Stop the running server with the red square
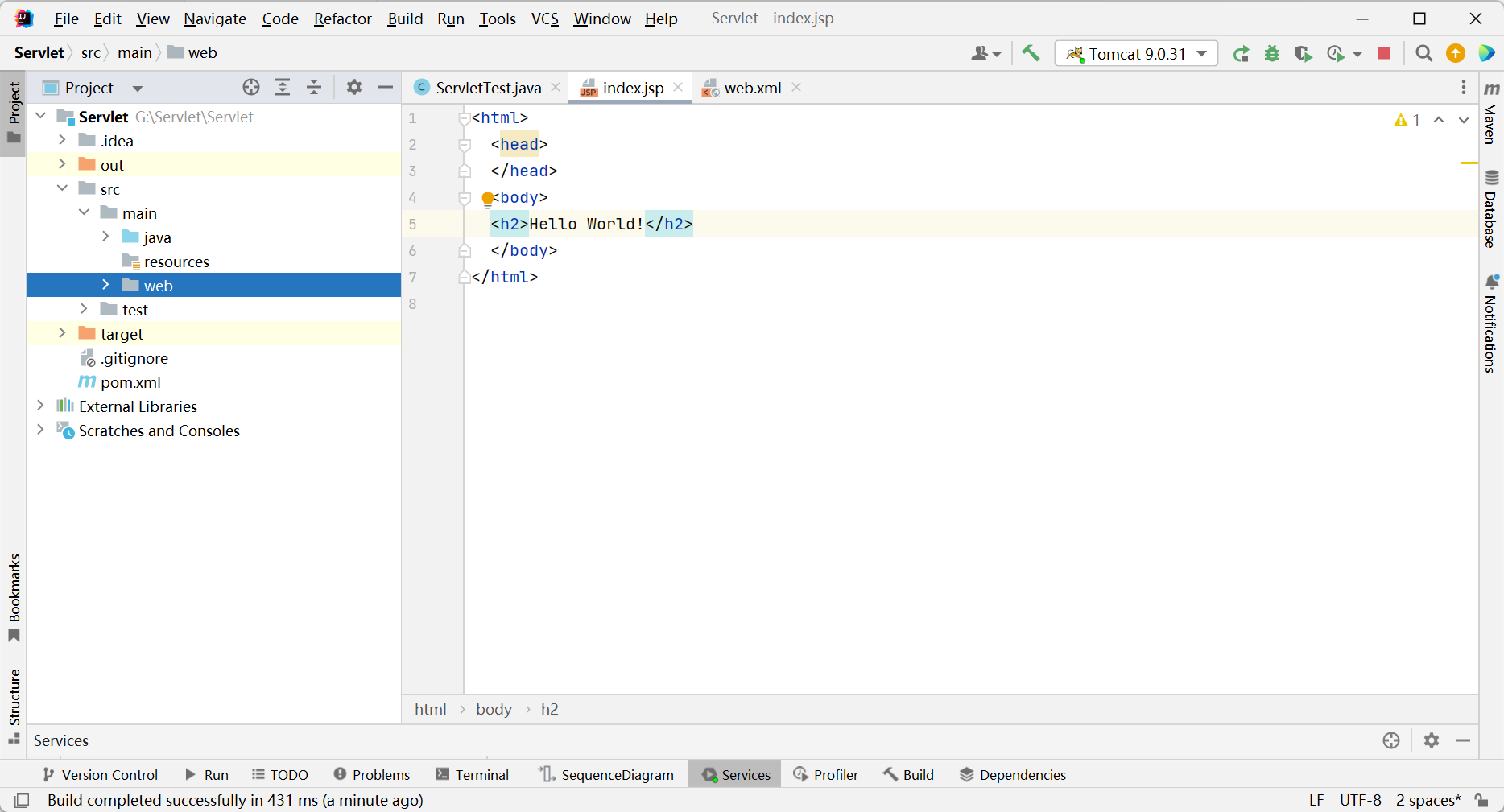Image resolution: width=1504 pixels, height=812 pixels. [1384, 53]
